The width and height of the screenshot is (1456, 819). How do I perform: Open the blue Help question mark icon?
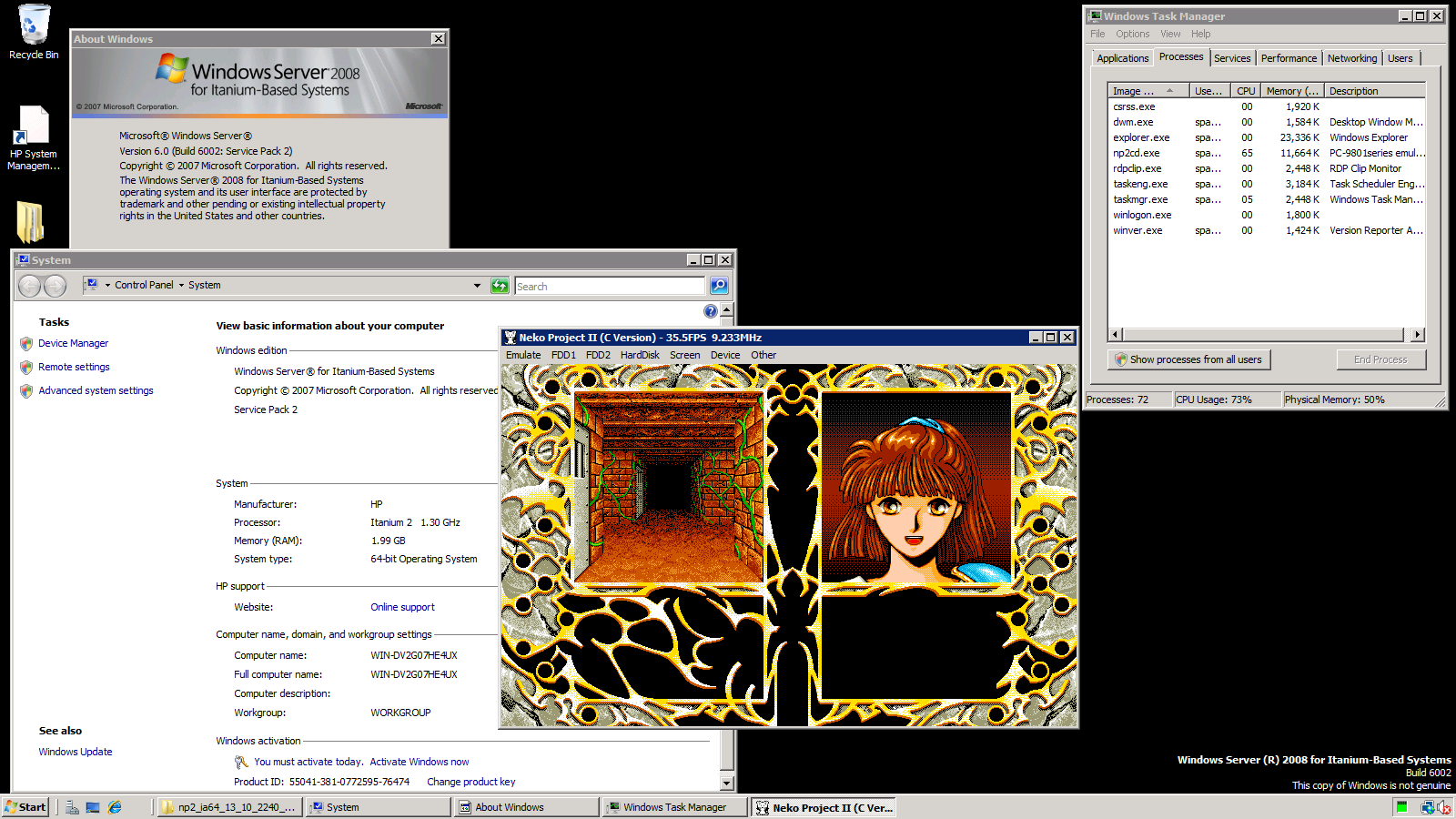711,311
